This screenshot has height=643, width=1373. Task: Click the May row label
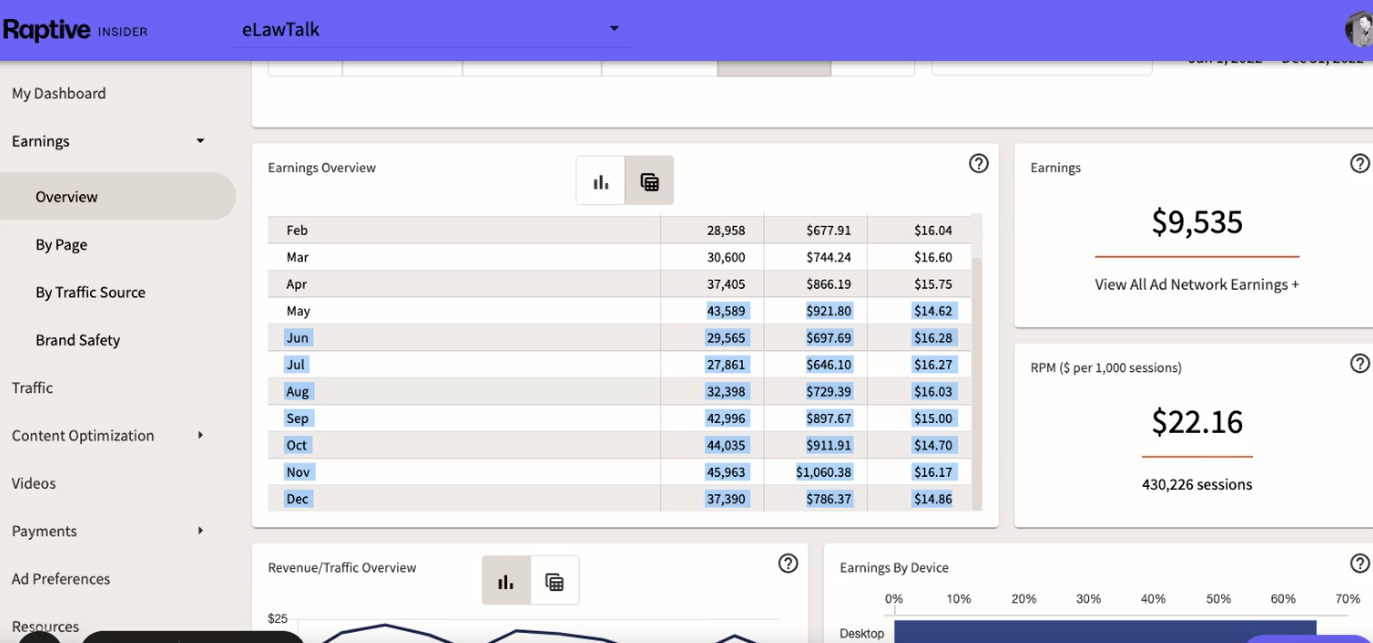point(298,311)
